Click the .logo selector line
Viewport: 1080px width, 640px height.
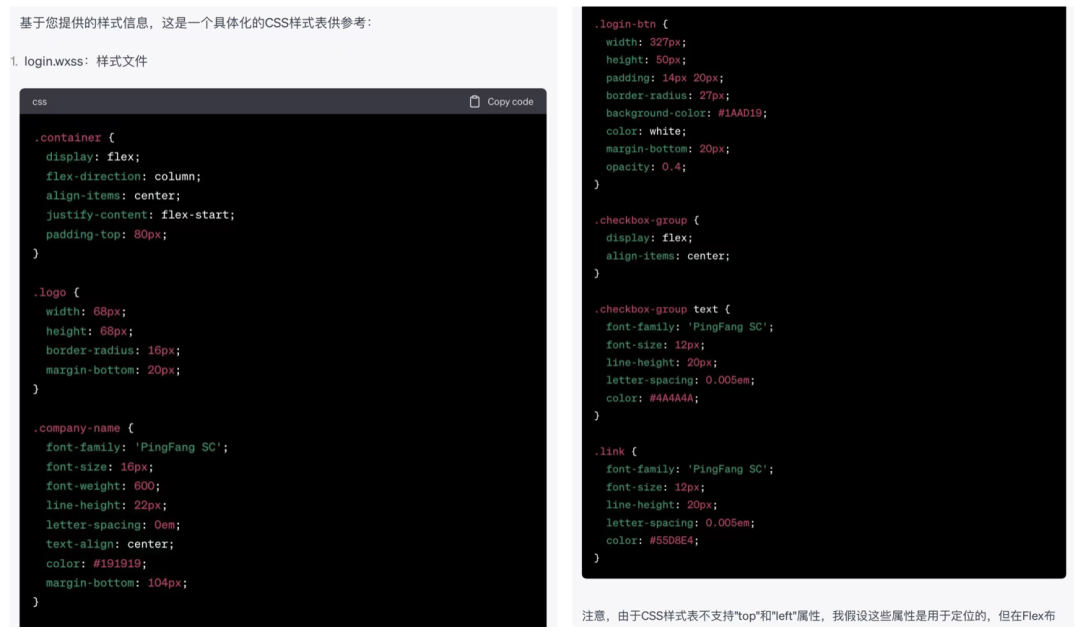[56, 293]
